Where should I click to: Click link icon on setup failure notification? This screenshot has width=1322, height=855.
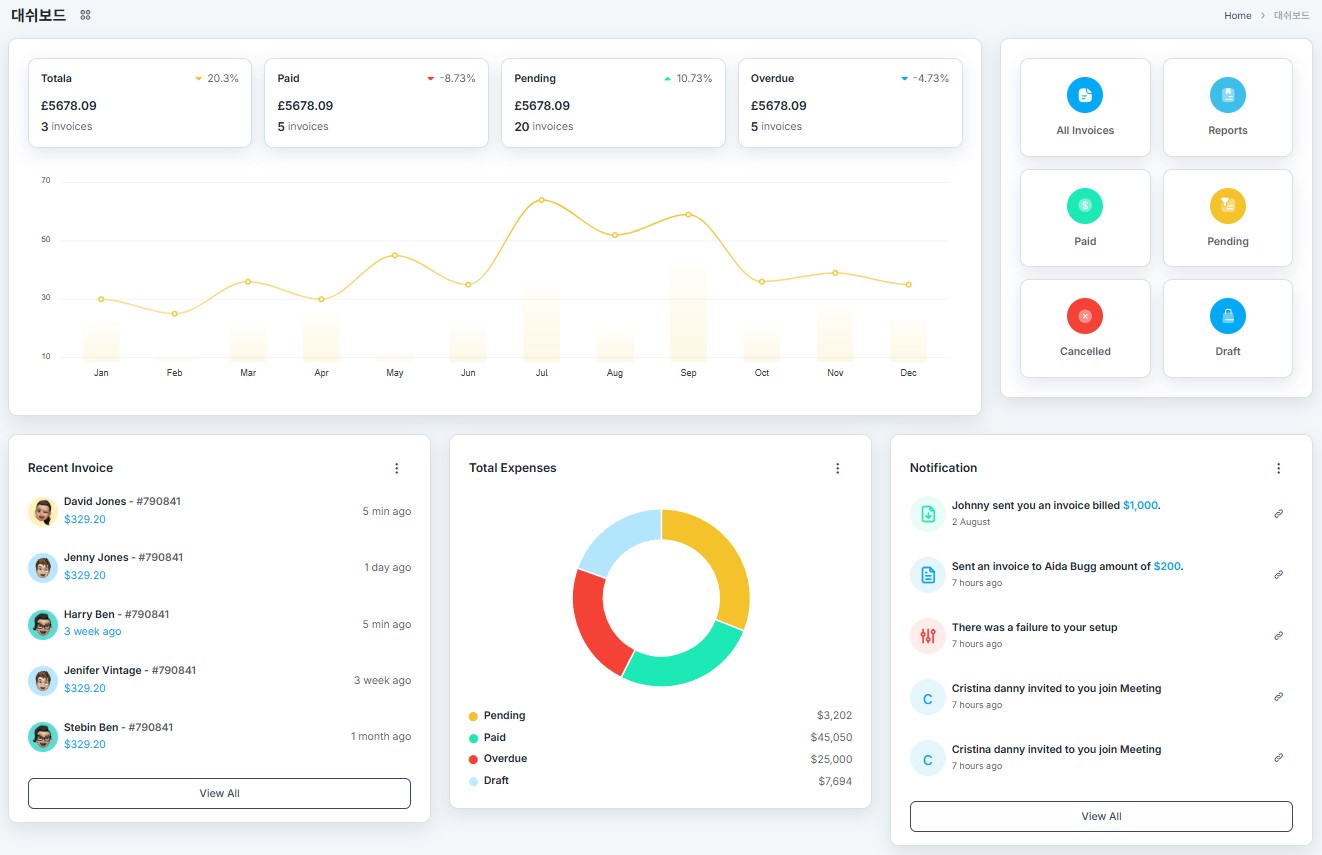[1278, 636]
